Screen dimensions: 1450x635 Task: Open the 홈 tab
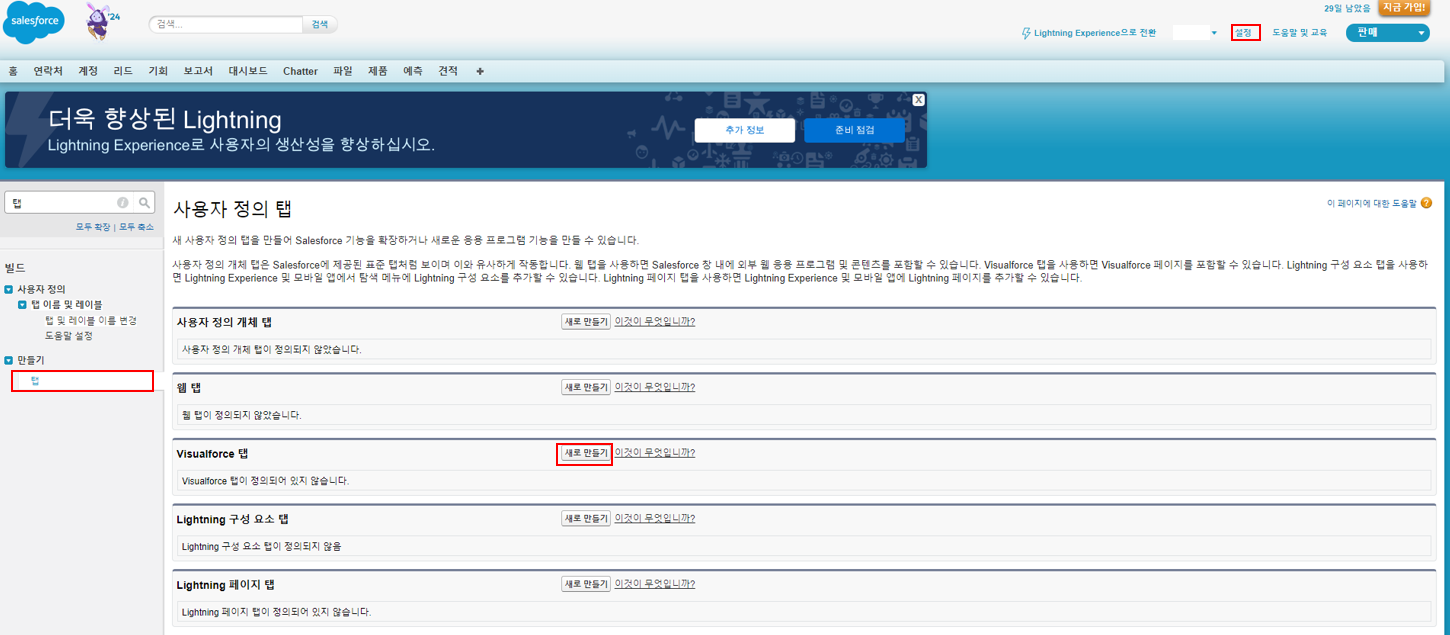[x=13, y=71]
